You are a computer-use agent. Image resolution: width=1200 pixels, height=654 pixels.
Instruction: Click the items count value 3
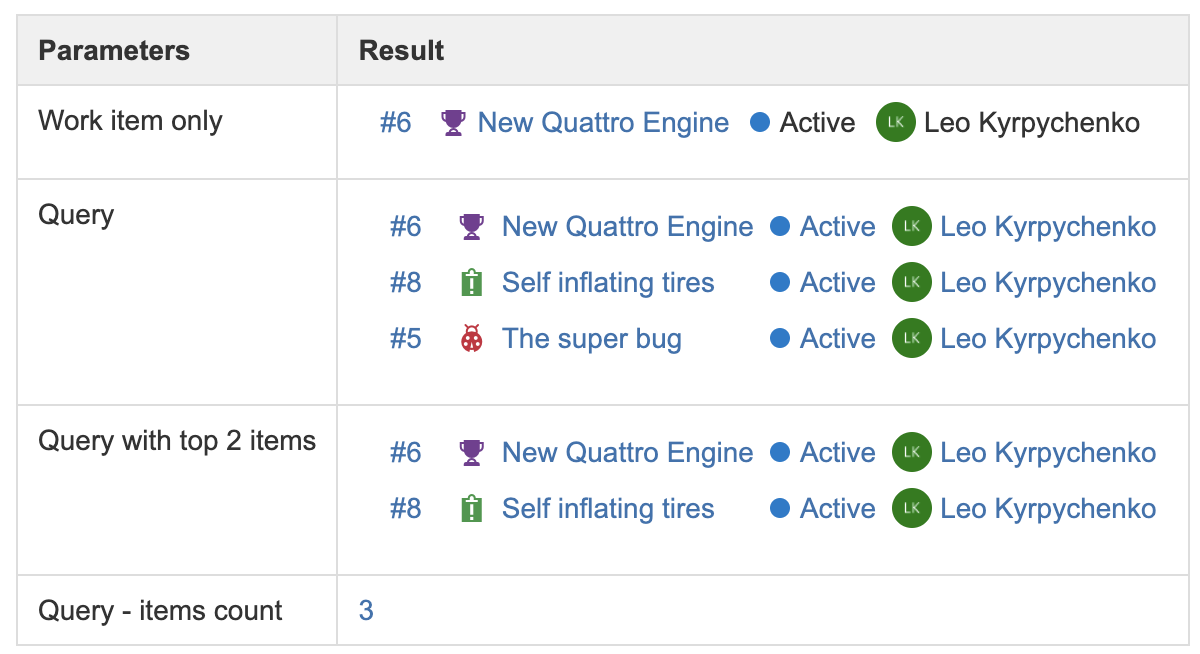365,610
